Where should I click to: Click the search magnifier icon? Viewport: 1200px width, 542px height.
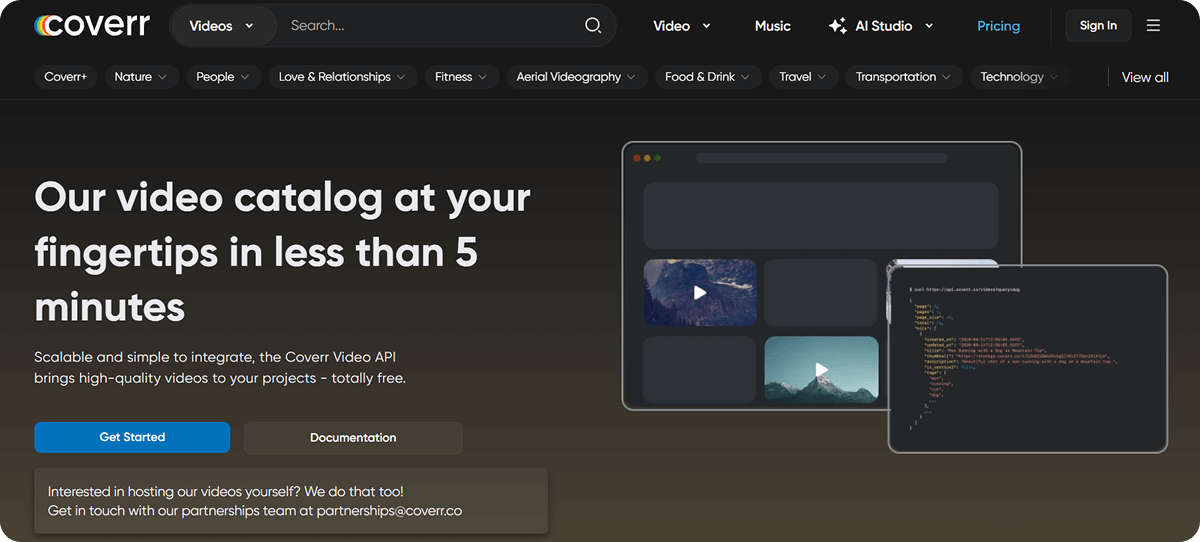pyautogui.click(x=593, y=26)
